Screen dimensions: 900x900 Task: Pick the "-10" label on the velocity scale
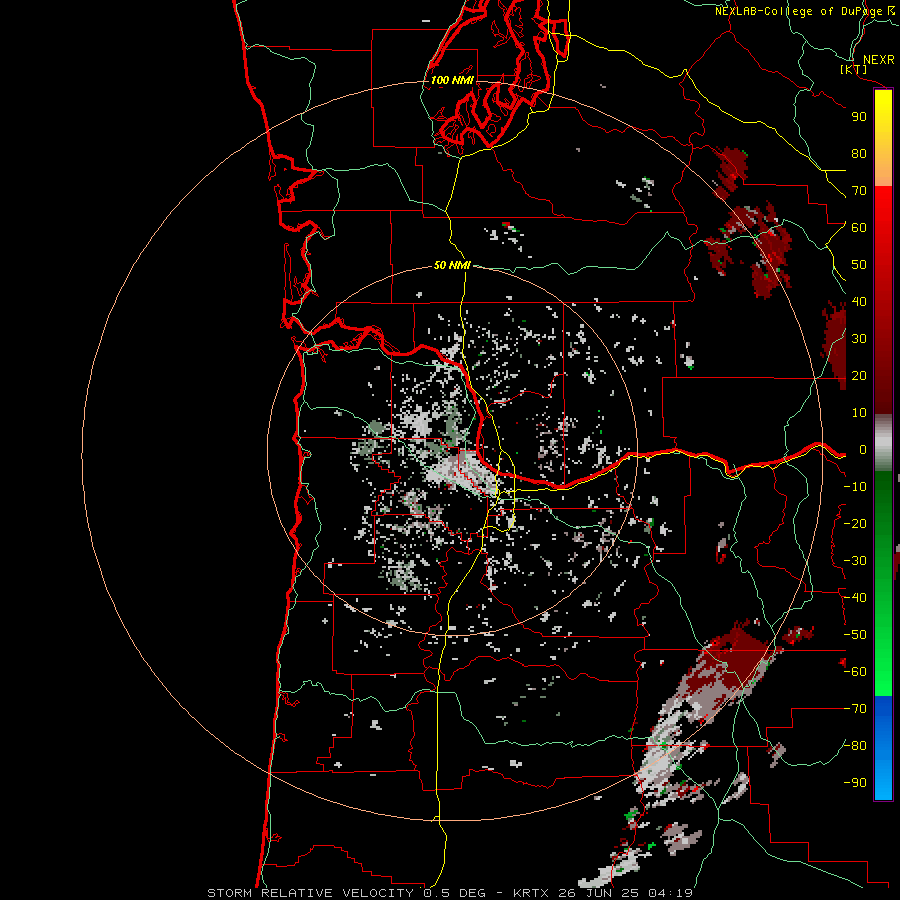point(855,487)
